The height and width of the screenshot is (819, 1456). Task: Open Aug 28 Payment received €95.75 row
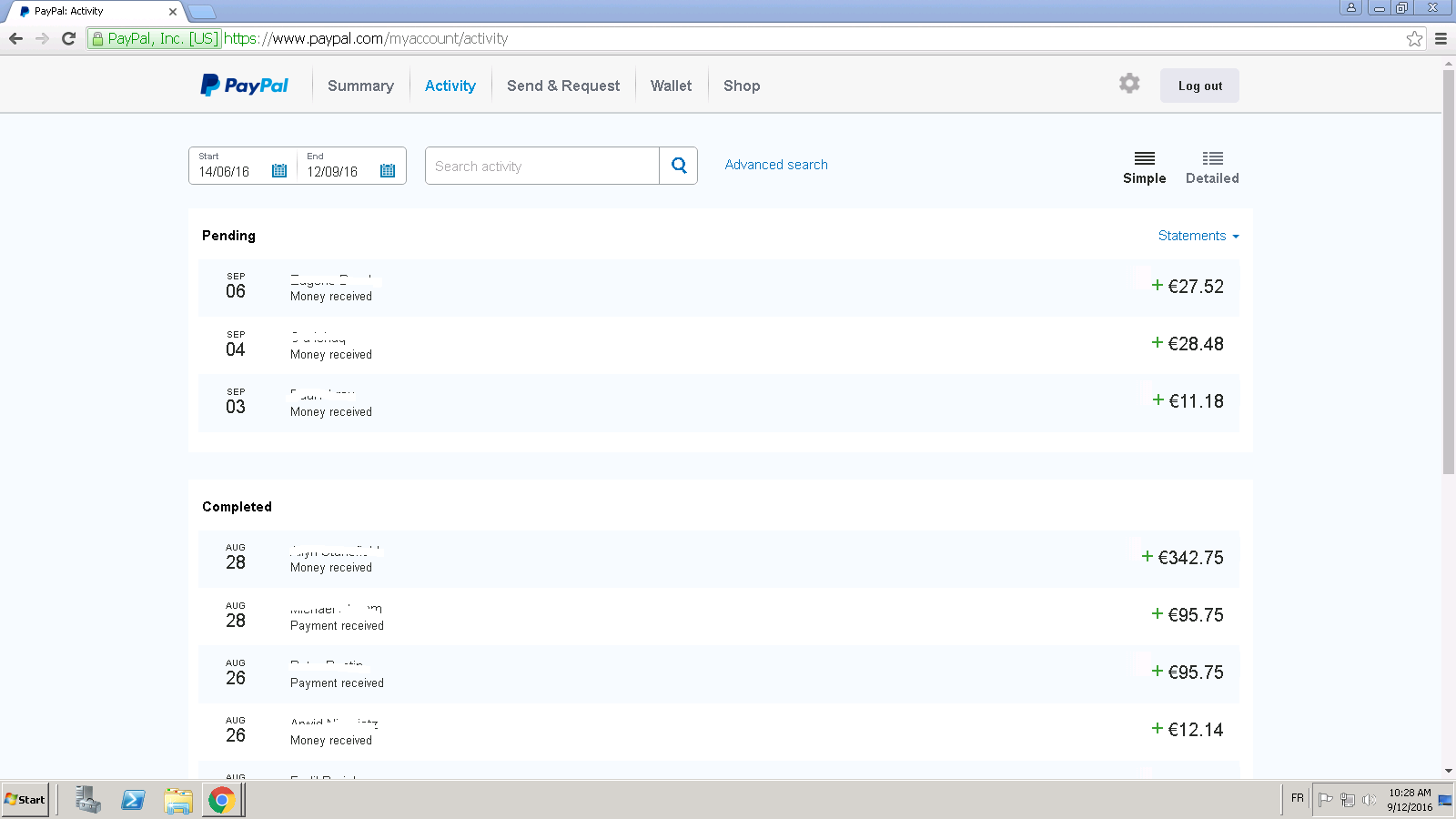click(x=718, y=616)
